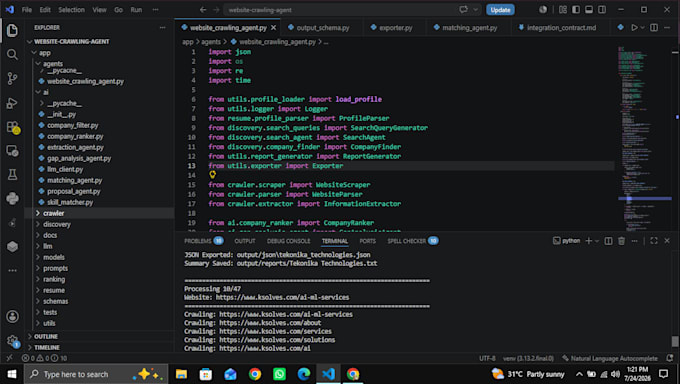
Task: Open the run button dropdown arrow
Action: 642,27
